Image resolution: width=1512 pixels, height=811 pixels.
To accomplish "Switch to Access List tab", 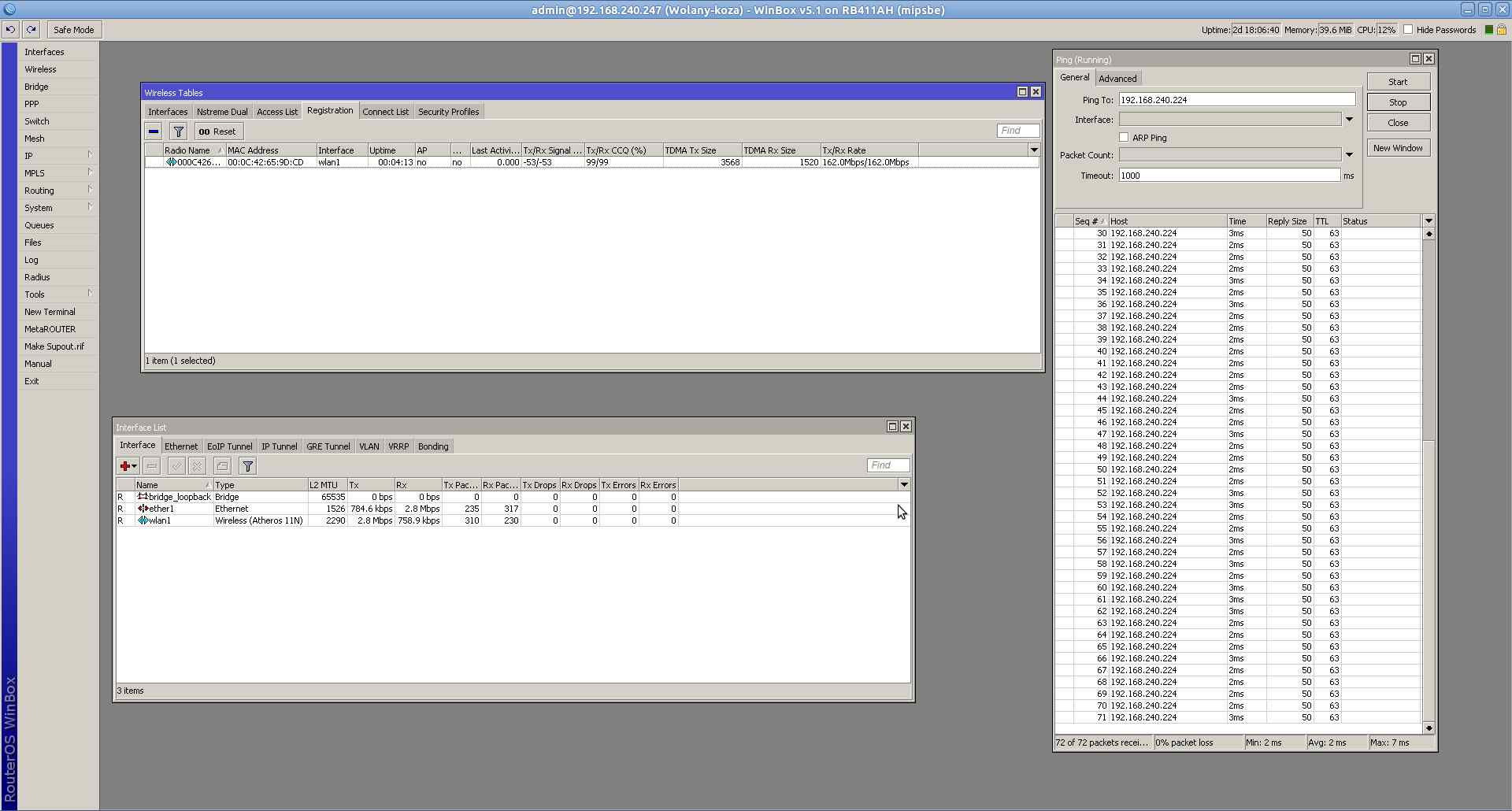I will click(277, 112).
